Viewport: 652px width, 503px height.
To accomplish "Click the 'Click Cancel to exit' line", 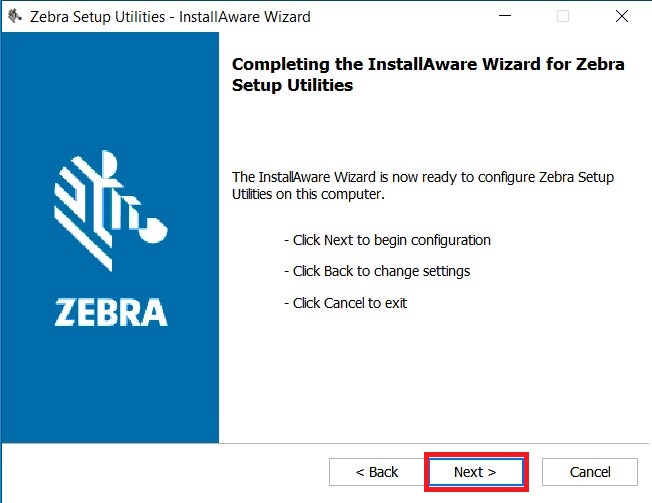I will pyautogui.click(x=346, y=303).
